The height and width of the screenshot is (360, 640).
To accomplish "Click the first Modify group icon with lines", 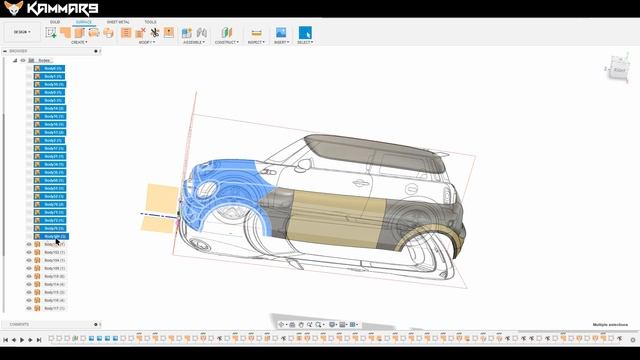I will point(126,33).
